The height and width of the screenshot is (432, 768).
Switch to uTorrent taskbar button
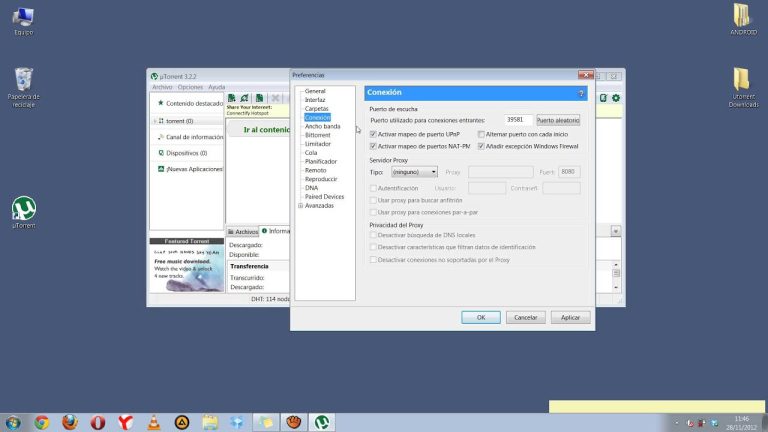click(322, 422)
